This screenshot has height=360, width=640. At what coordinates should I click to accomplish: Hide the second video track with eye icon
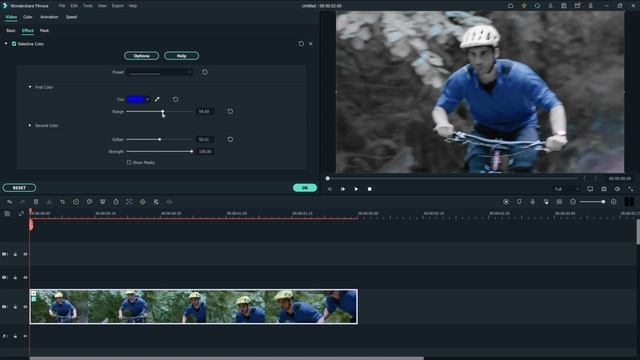coord(25,278)
